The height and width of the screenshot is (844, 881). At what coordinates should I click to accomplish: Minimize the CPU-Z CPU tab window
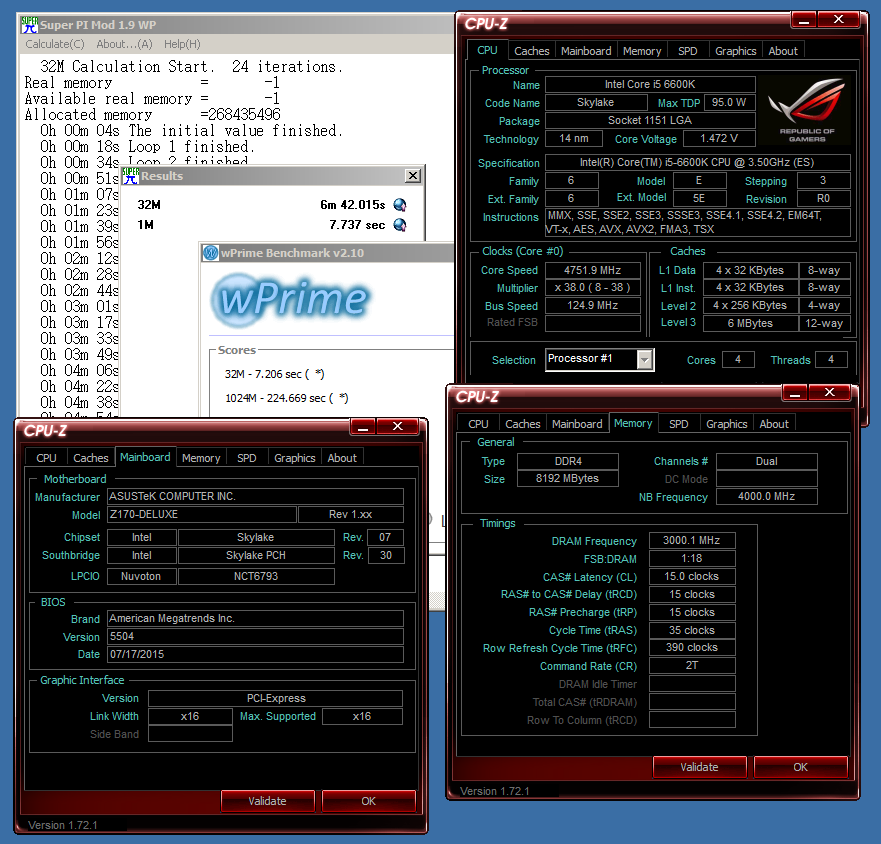[804, 20]
